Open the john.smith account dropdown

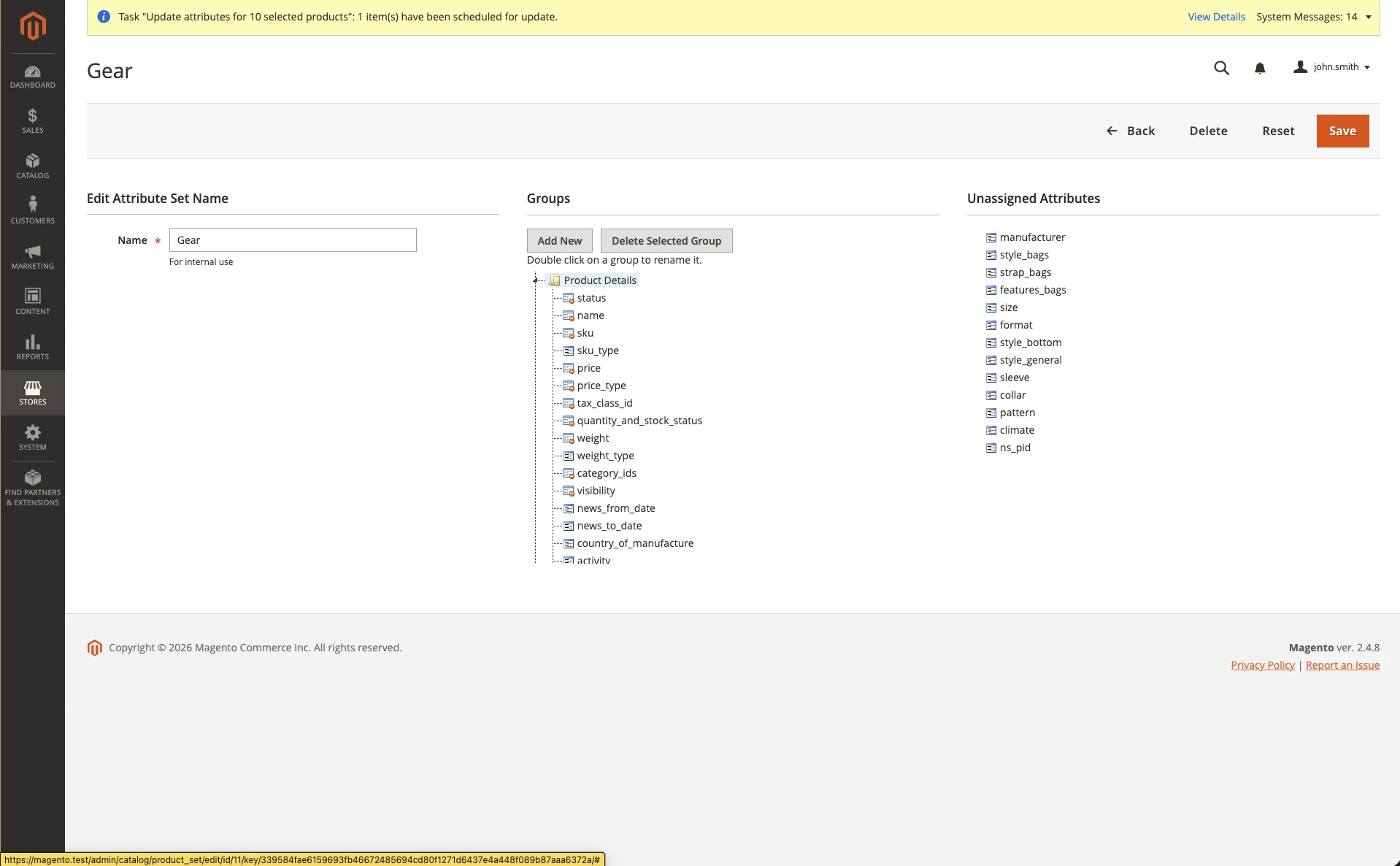tap(1332, 67)
